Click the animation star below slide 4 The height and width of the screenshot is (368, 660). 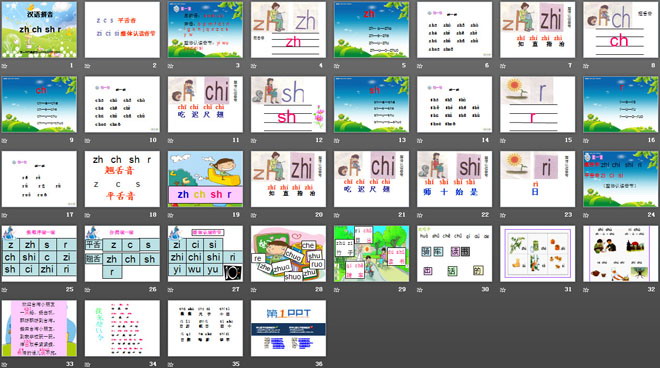(254, 66)
